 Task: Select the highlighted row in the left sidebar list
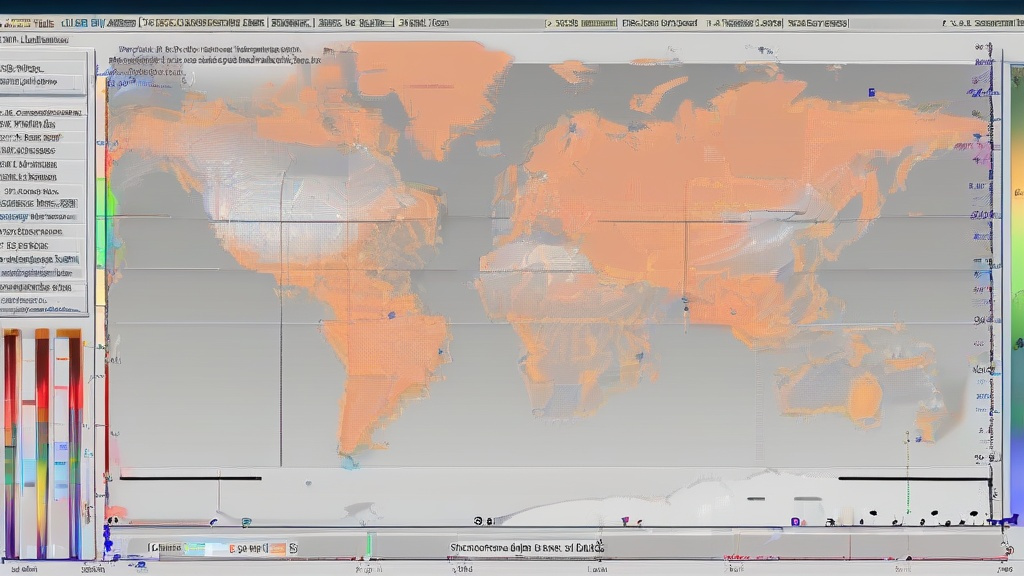coord(40,203)
